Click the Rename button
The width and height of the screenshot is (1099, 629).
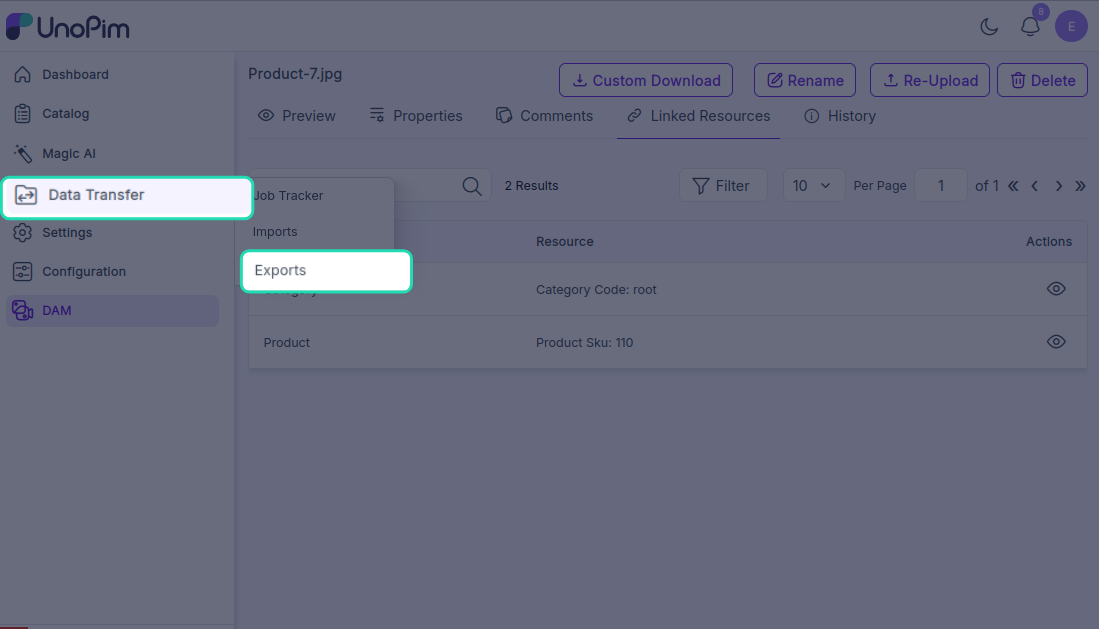click(805, 80)
